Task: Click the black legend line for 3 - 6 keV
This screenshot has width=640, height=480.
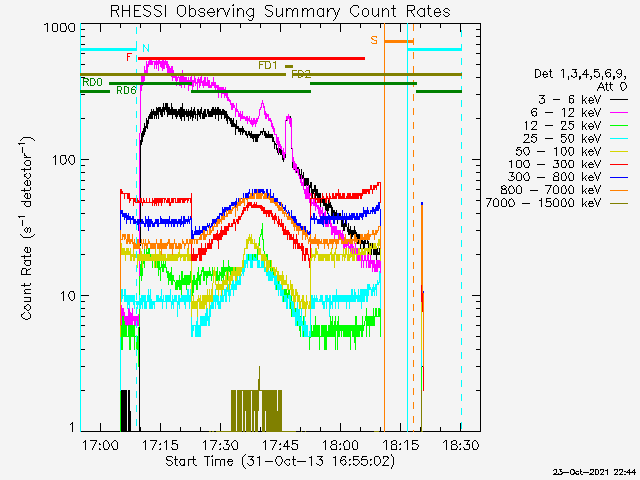Action: [x=619, y=100]
